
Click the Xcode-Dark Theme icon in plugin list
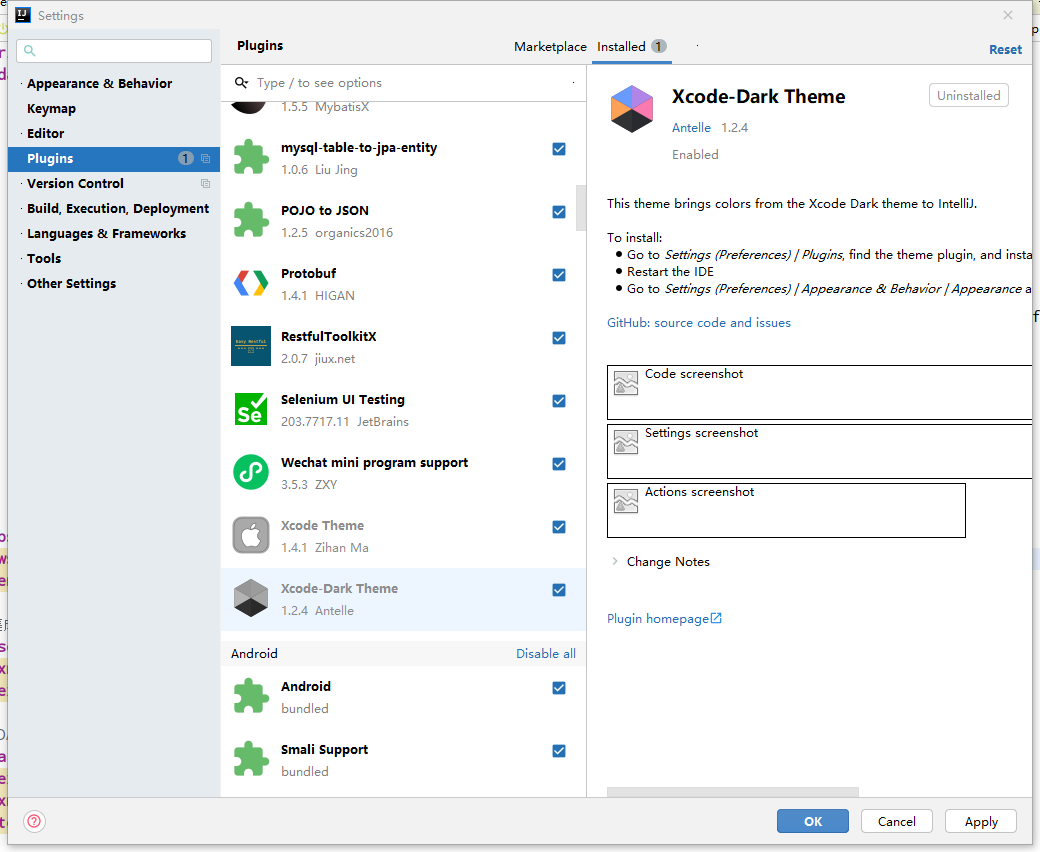pos(251,598)
